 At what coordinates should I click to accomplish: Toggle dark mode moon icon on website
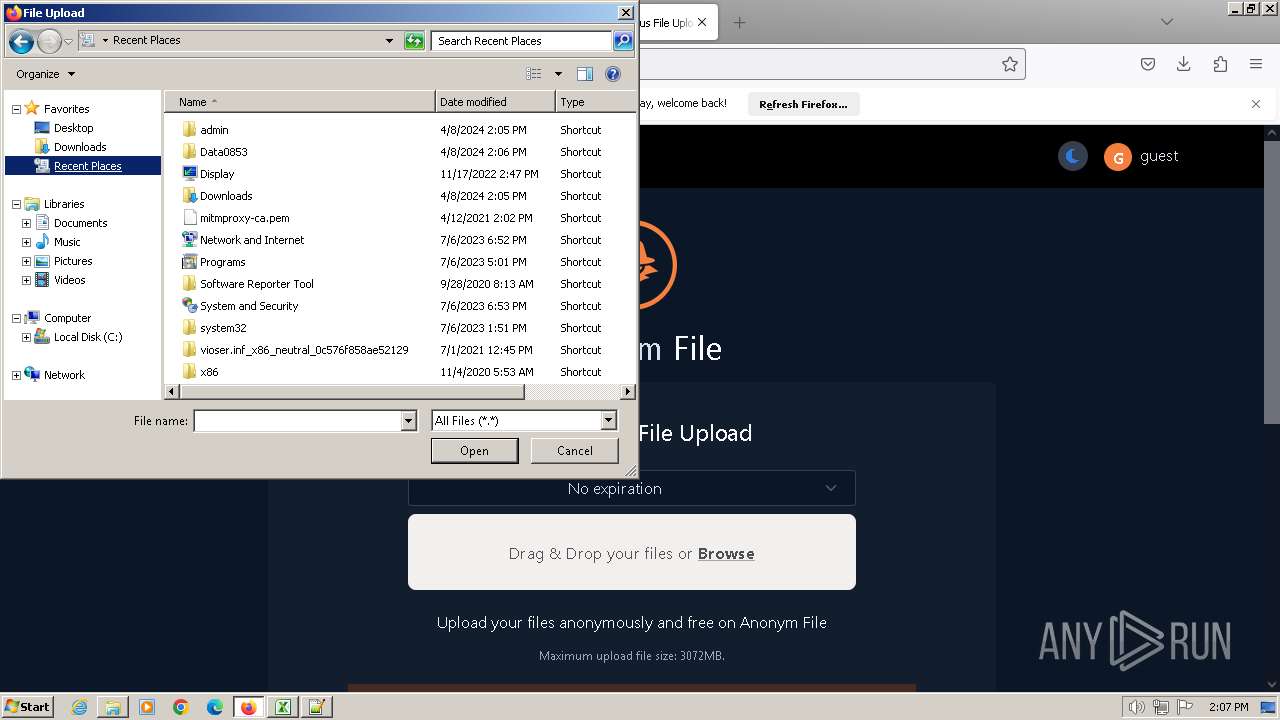point(1072,156)
